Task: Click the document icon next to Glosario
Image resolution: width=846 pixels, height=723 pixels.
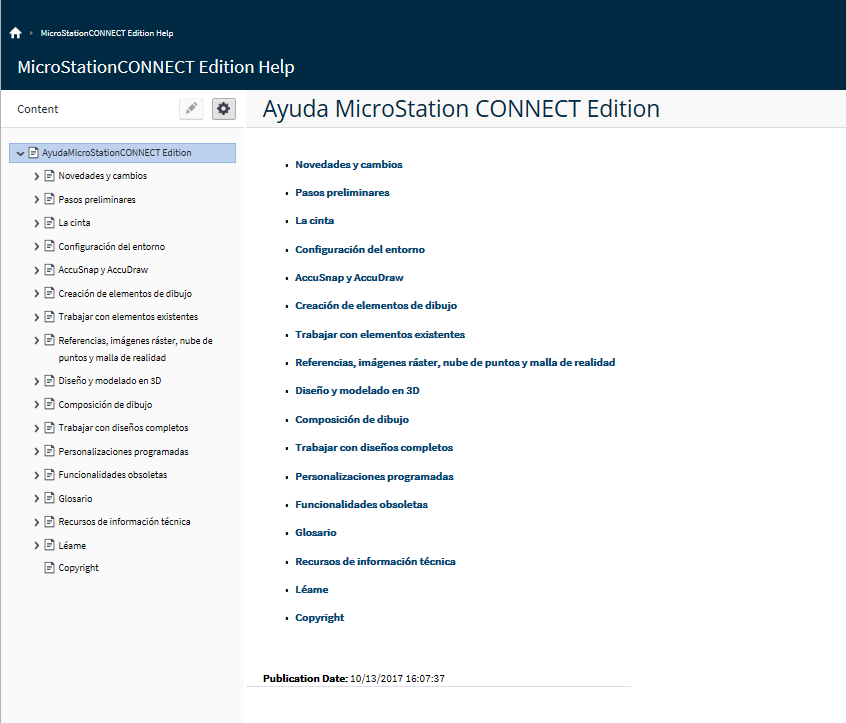Action: pos(49,498)
